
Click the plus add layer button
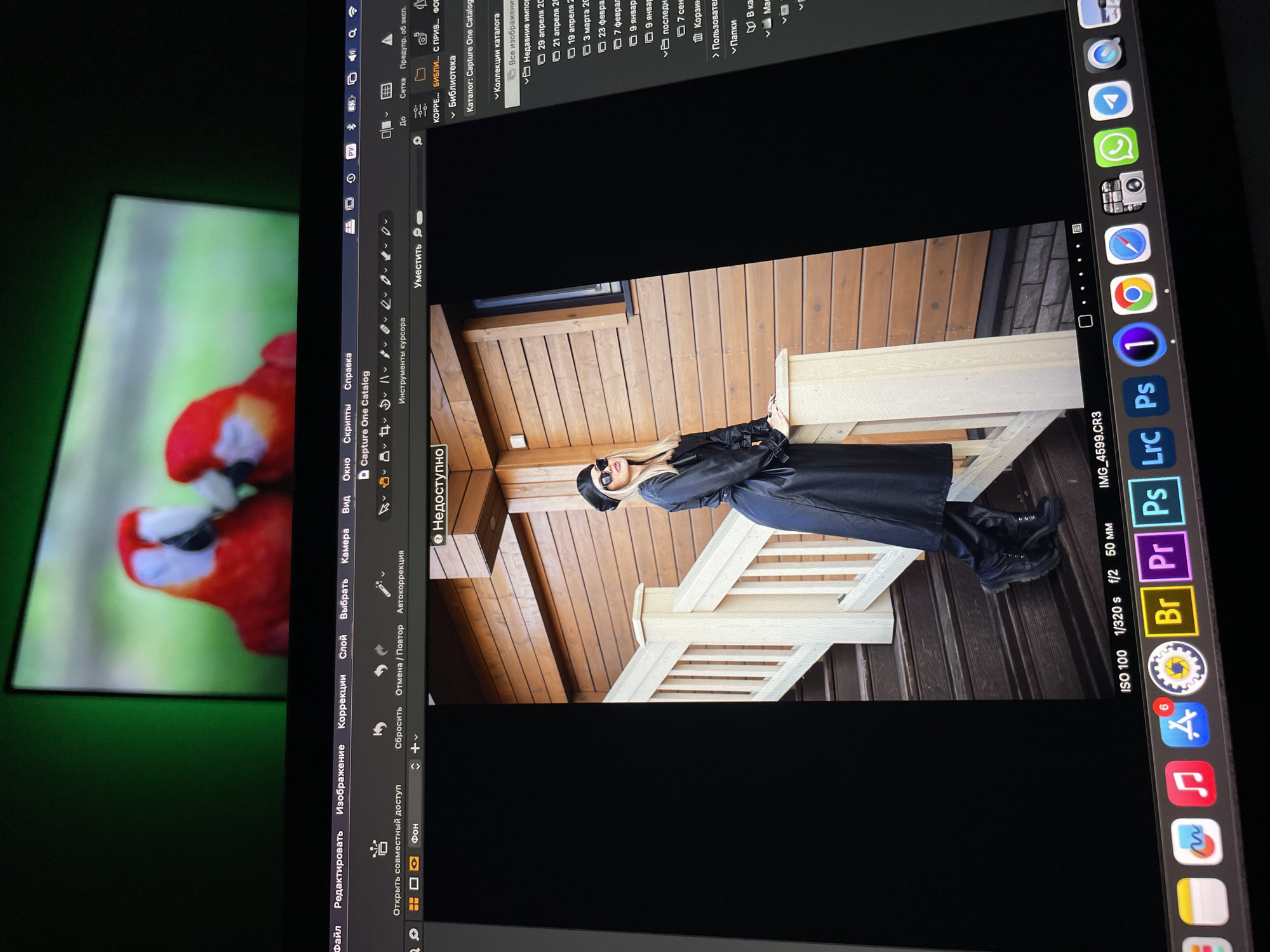415,748
